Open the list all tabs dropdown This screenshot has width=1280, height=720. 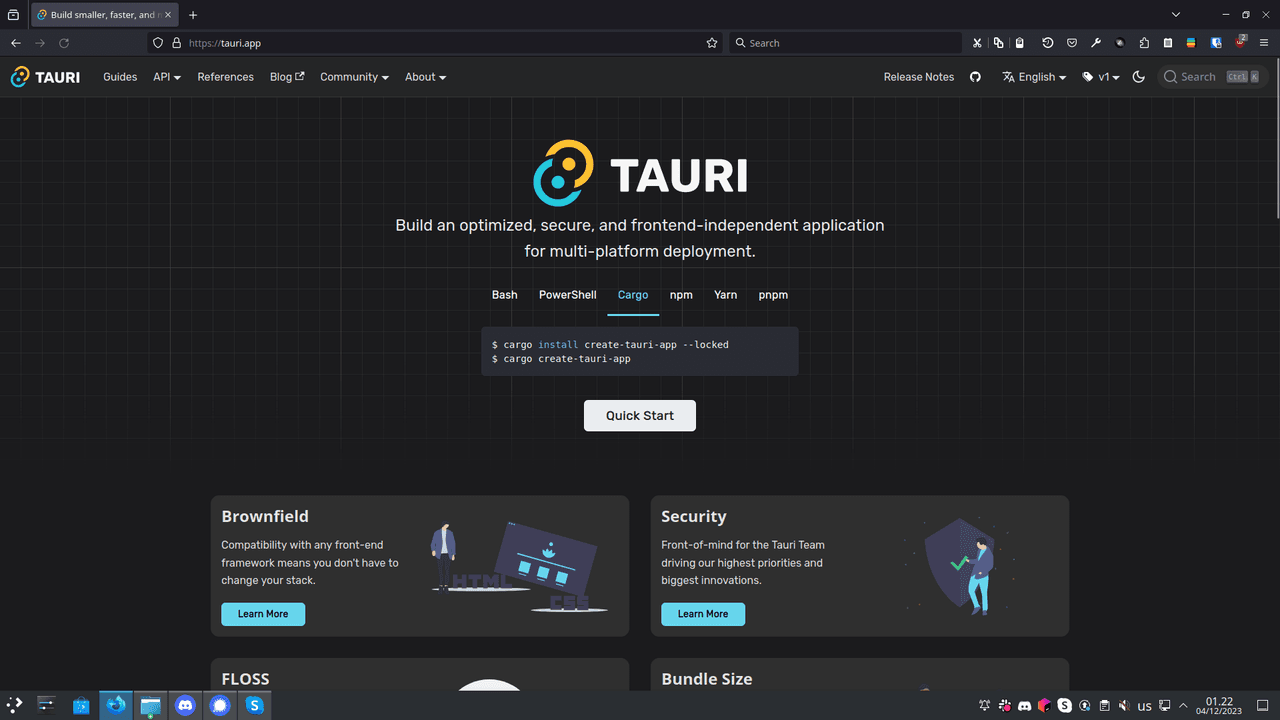1176,15
